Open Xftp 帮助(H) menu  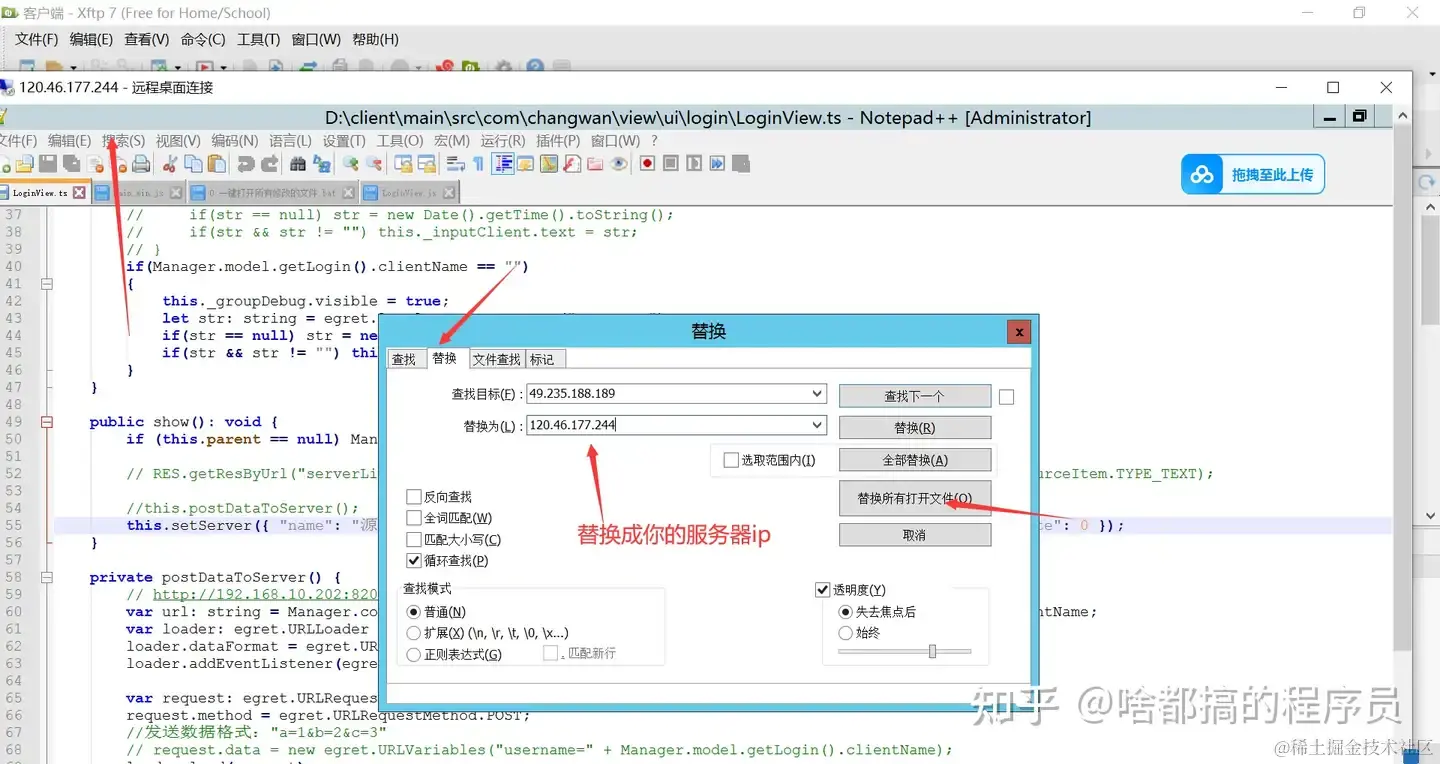(x=375, y=39)
